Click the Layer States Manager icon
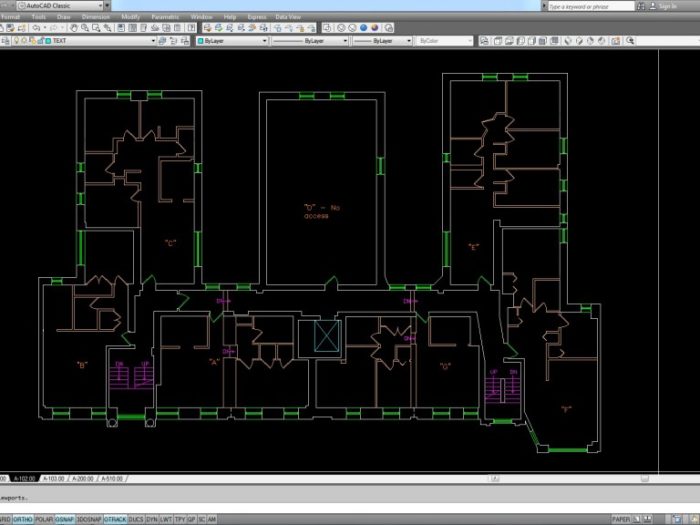This screenshot has width=700, height=525. point(185,41)
